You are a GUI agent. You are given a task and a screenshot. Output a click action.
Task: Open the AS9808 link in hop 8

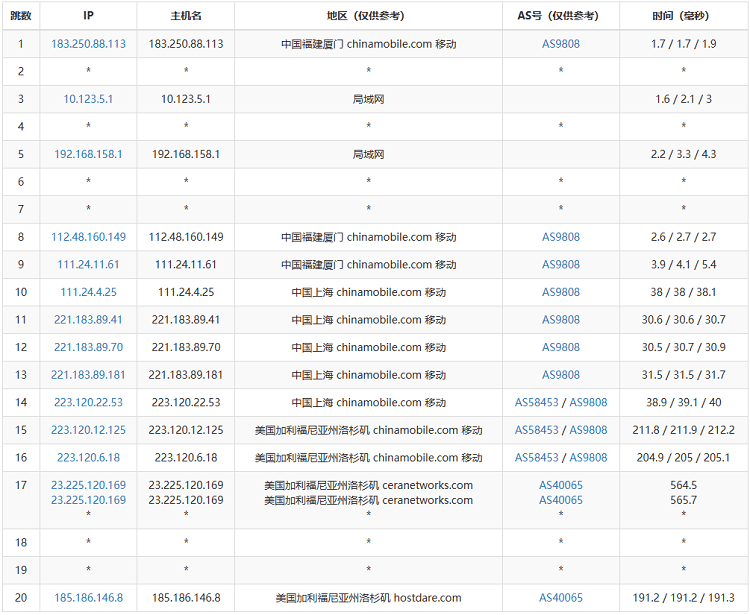561,237
